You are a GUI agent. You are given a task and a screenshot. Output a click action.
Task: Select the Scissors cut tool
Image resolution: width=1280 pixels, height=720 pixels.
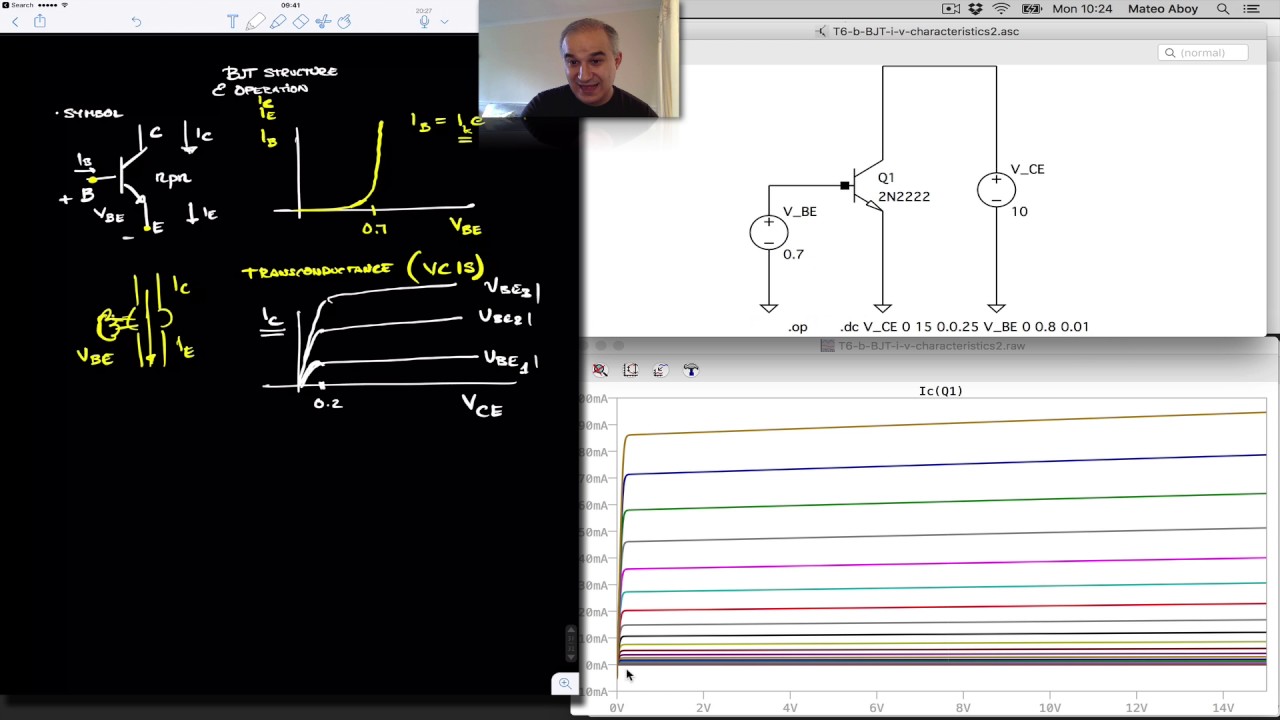[x=323, y=21]
